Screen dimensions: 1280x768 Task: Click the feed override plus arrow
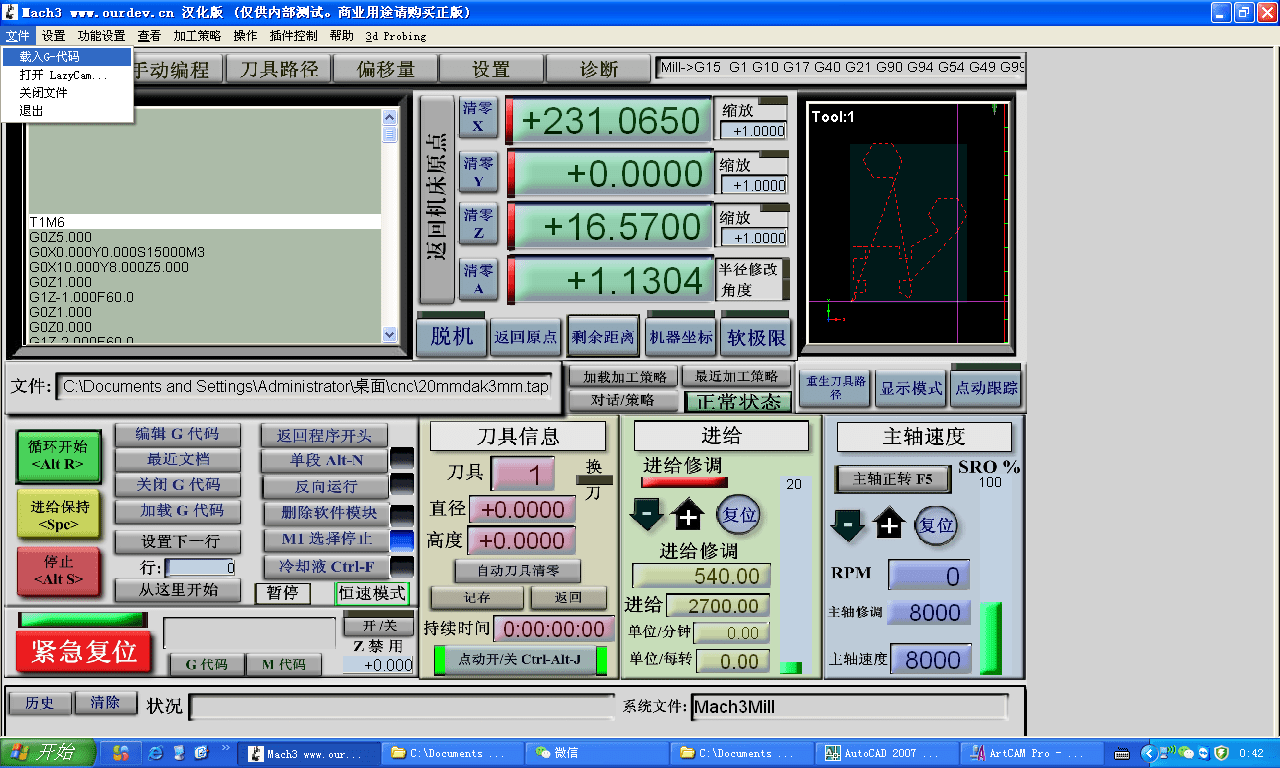click(688, 517)
